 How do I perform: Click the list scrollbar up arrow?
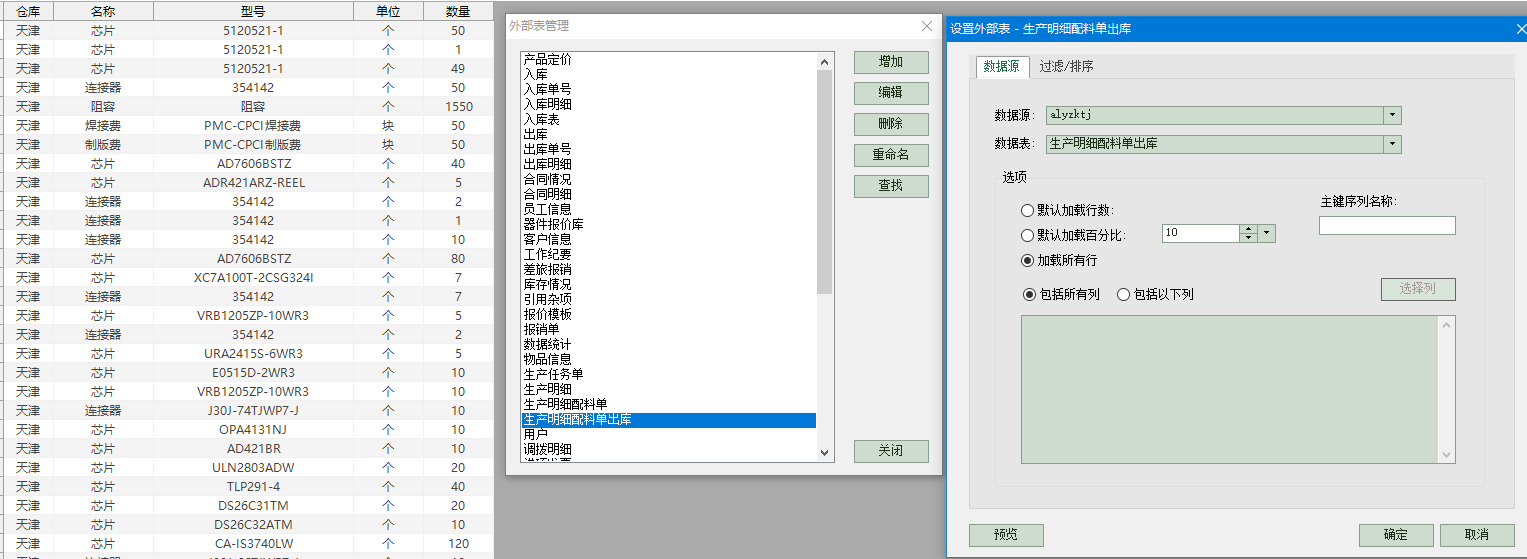click(x=825, y=60)
